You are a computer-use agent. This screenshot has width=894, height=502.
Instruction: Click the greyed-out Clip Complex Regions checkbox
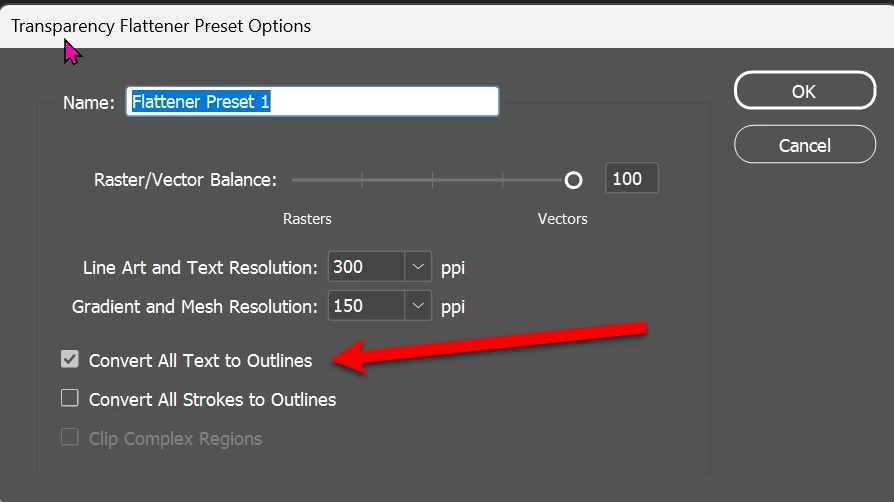point(70,438)
